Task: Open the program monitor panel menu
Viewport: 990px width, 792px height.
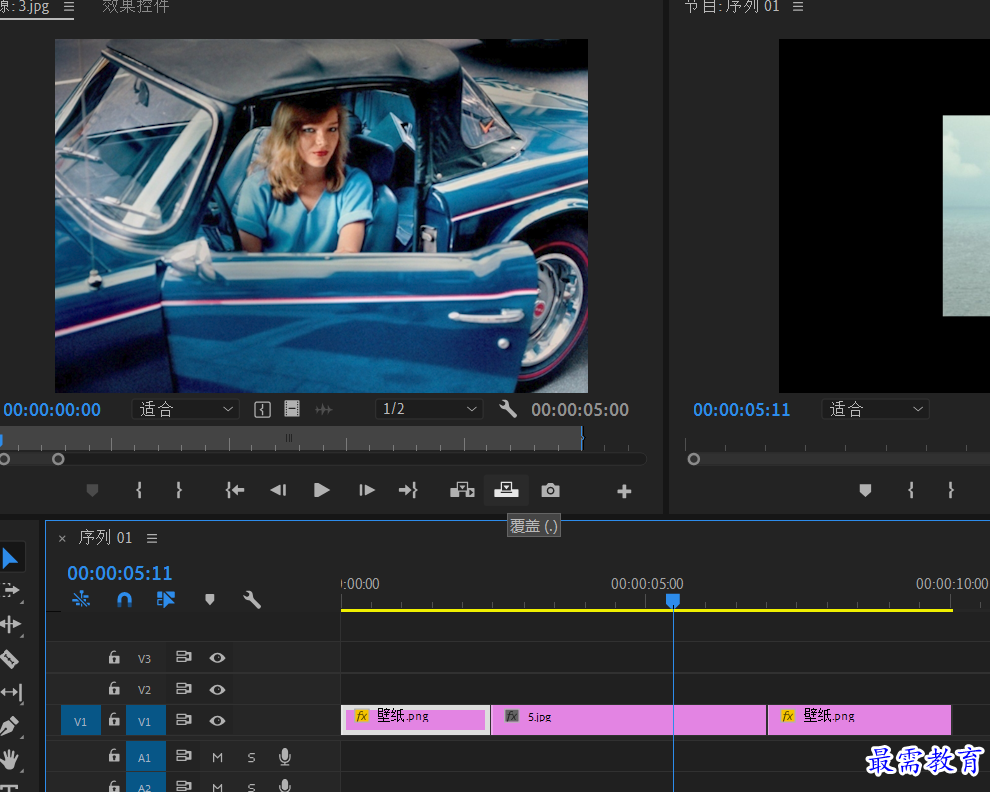Action: tap(798, 6)
